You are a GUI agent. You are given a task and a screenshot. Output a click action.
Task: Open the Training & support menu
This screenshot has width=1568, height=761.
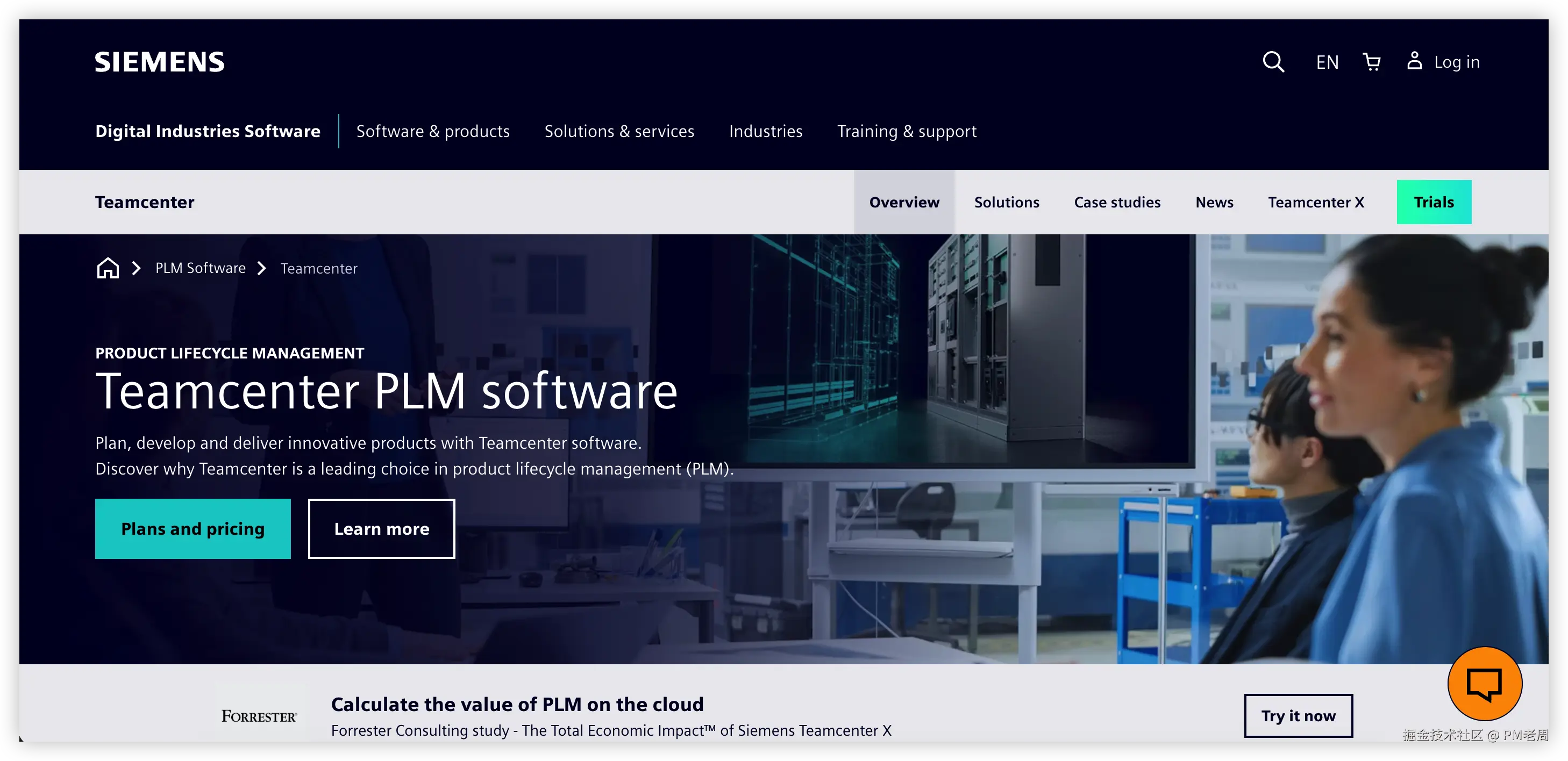click(x=907, y=131)
